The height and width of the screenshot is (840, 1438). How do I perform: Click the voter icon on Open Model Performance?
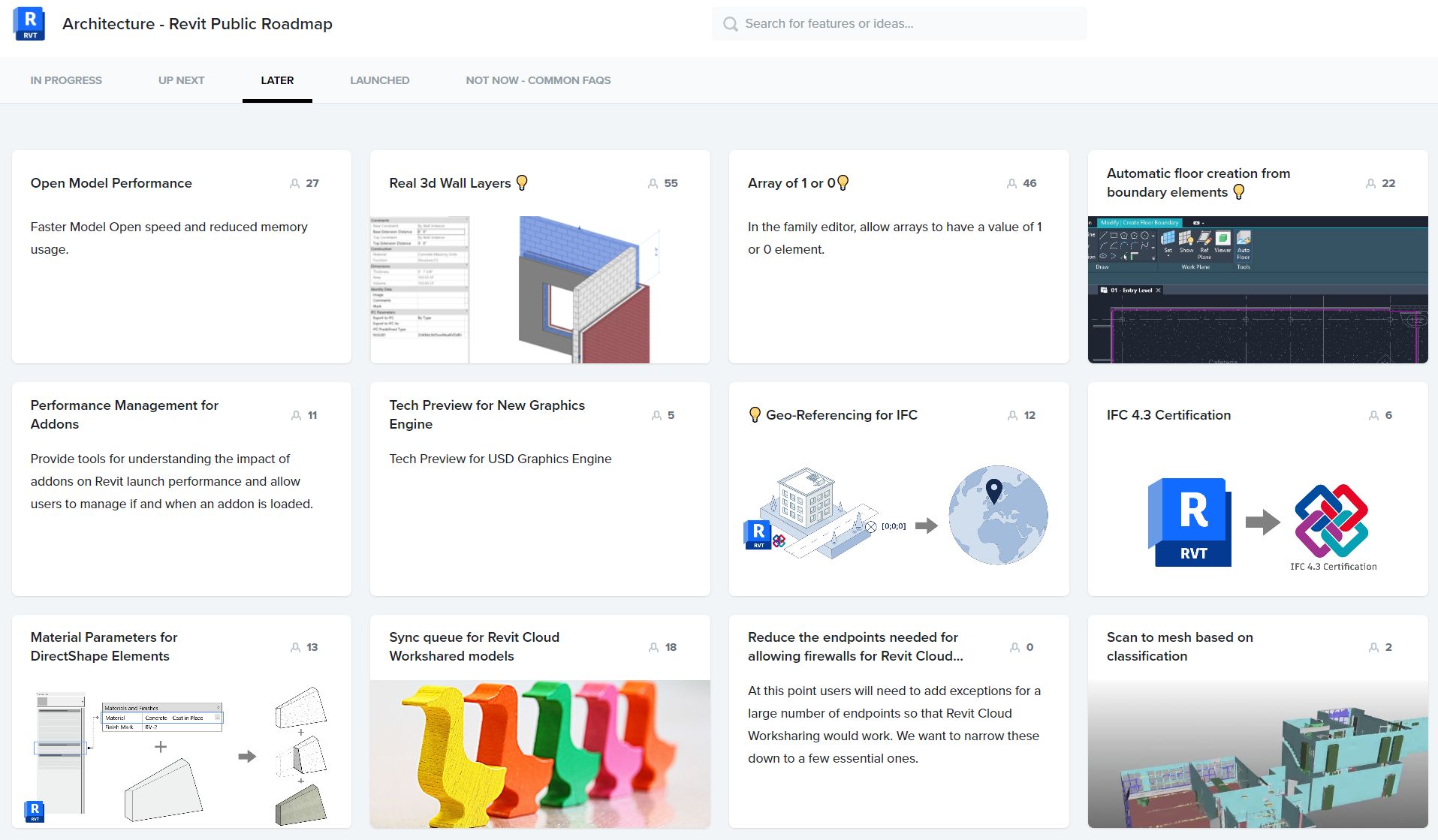point(294,183)
